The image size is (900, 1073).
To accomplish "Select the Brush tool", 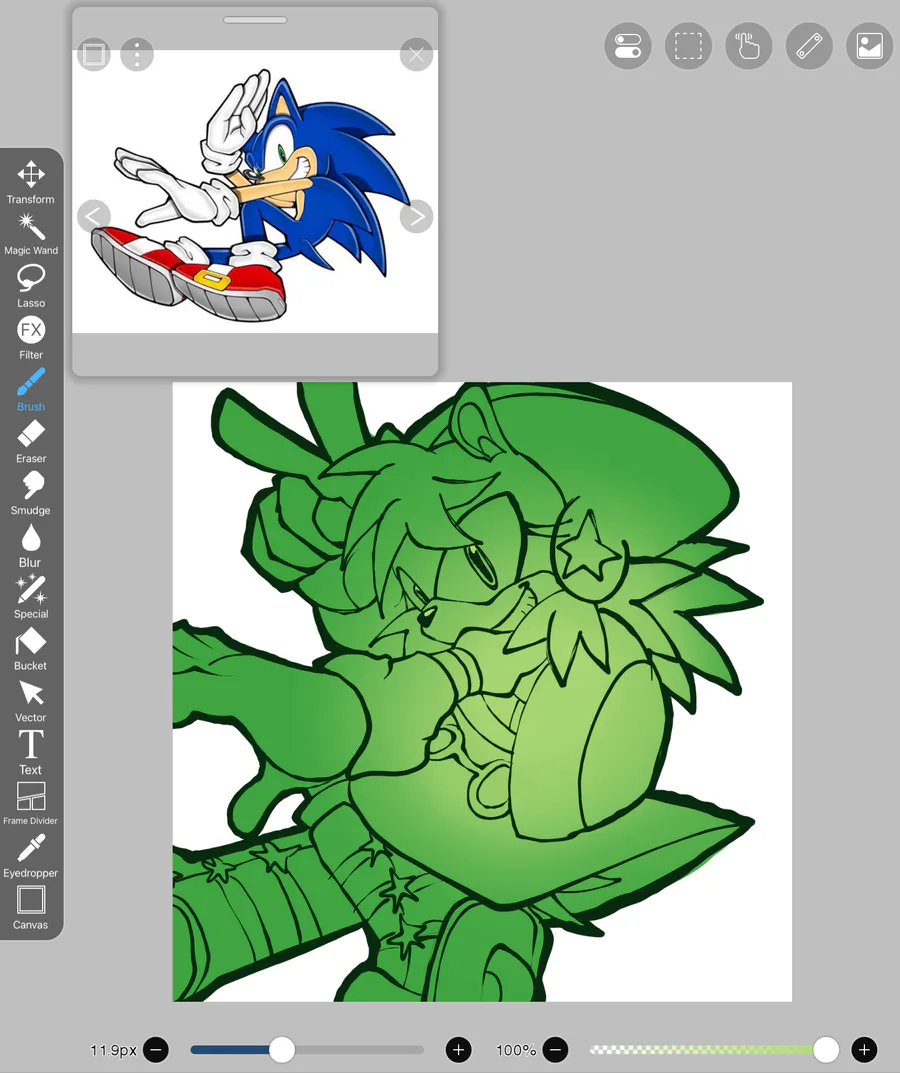I will click(31, 390).
